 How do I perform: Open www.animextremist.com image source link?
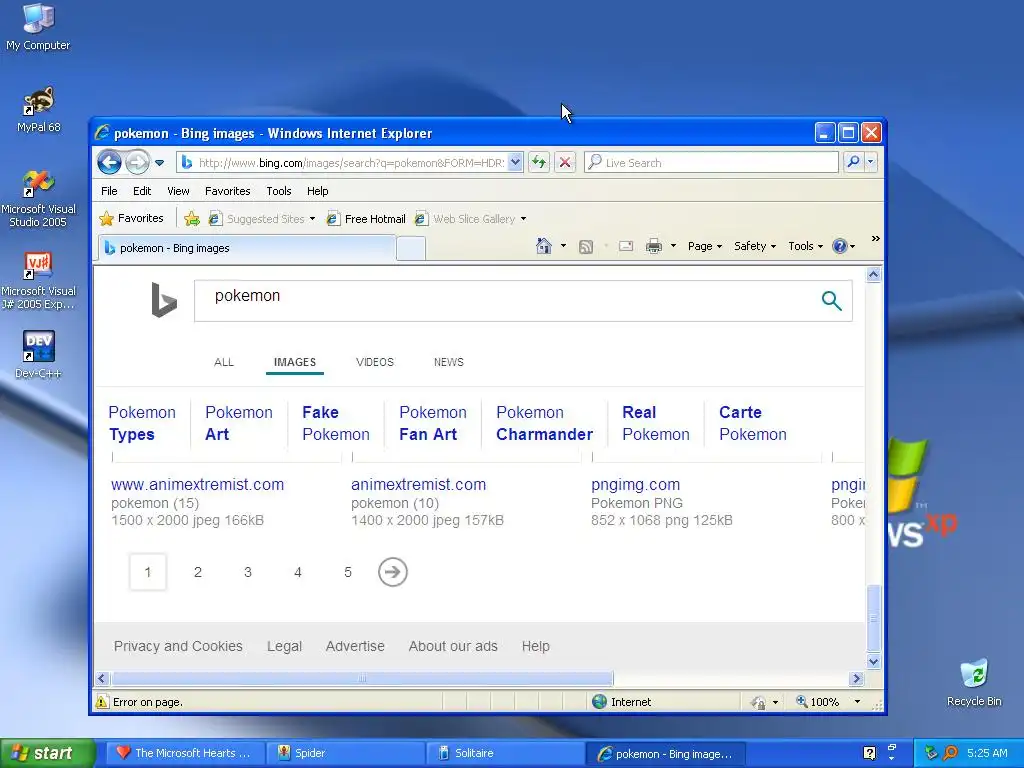197,485
